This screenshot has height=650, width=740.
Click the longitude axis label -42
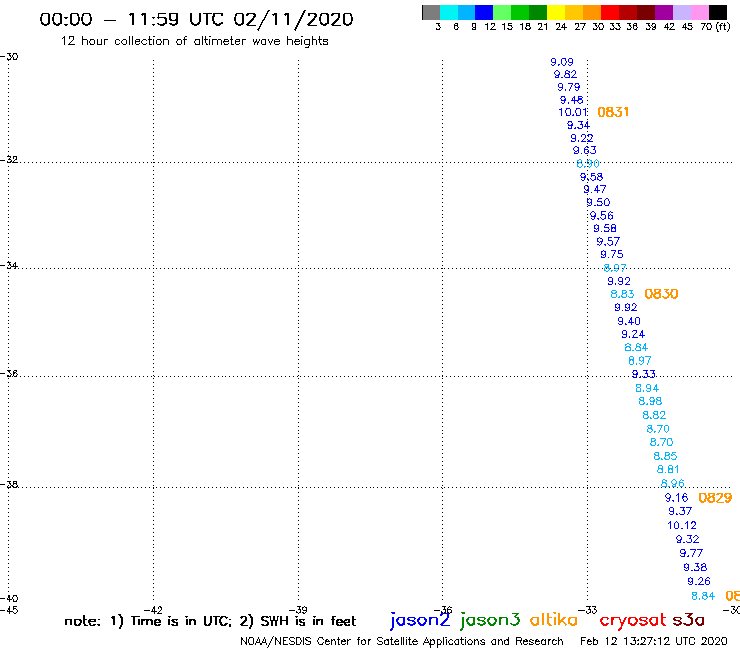click(x=153, y=610)
